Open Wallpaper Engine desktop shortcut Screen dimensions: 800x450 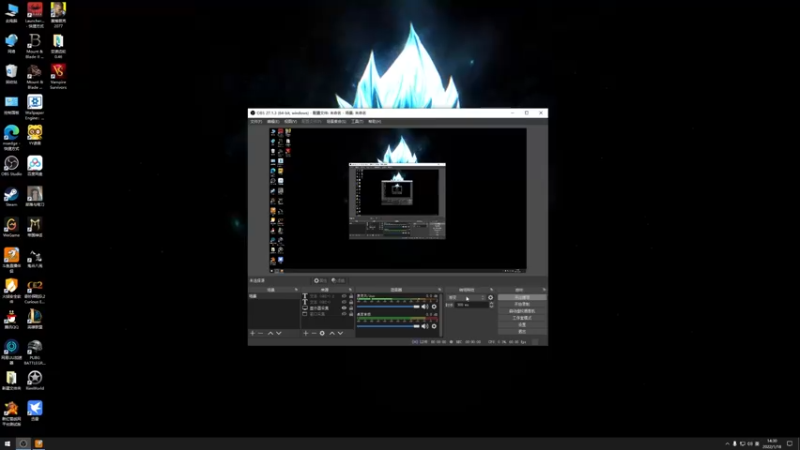35,107
